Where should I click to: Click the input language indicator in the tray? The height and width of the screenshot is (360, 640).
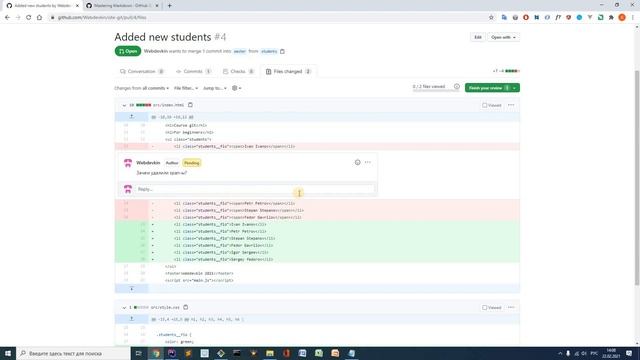594,353
